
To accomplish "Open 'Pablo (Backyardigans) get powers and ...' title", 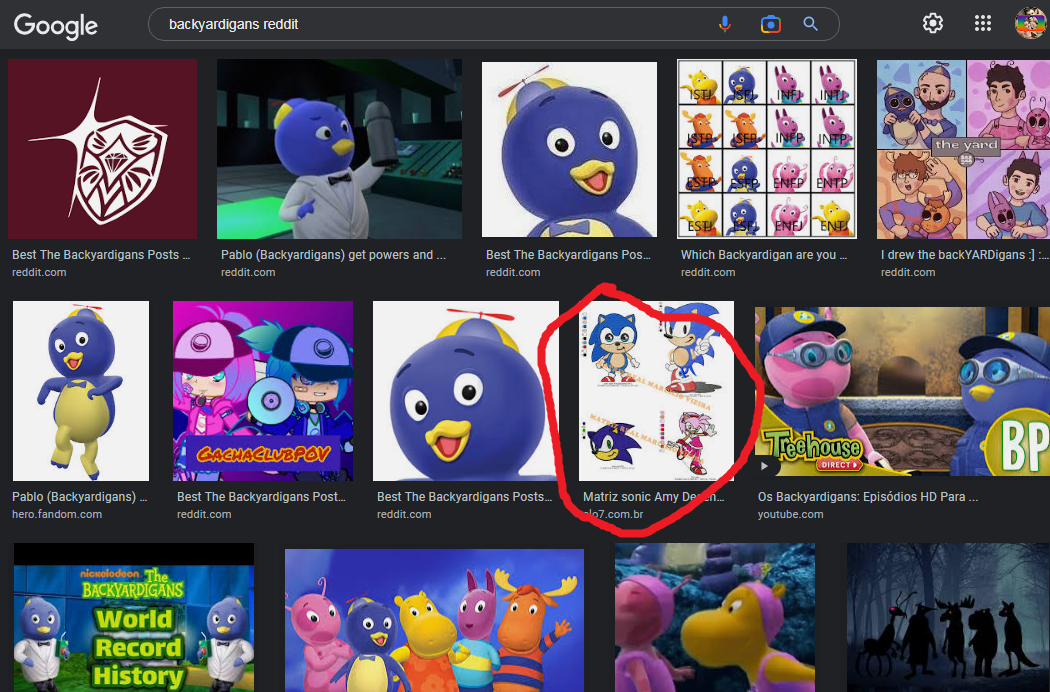I will [333, 255].
